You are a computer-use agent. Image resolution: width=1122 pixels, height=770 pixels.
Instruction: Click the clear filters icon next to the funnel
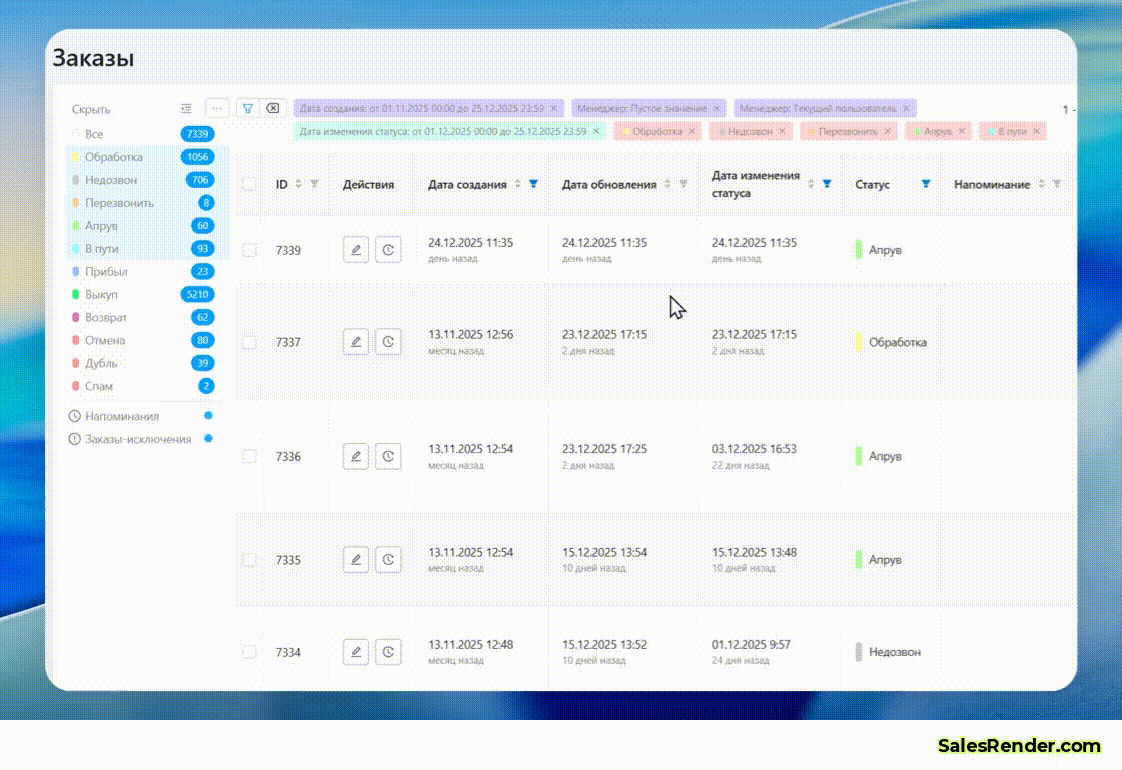point(272,107)
